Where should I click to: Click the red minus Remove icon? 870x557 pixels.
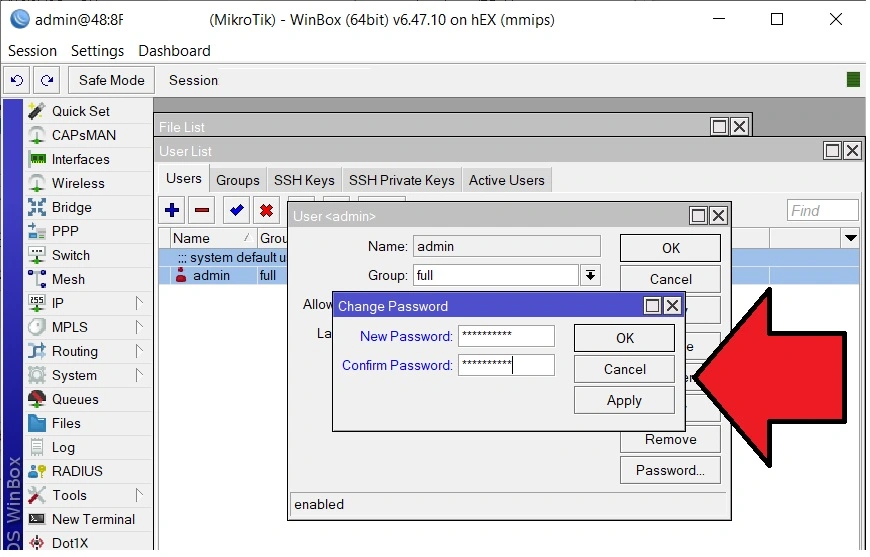[x=202, y=210]
